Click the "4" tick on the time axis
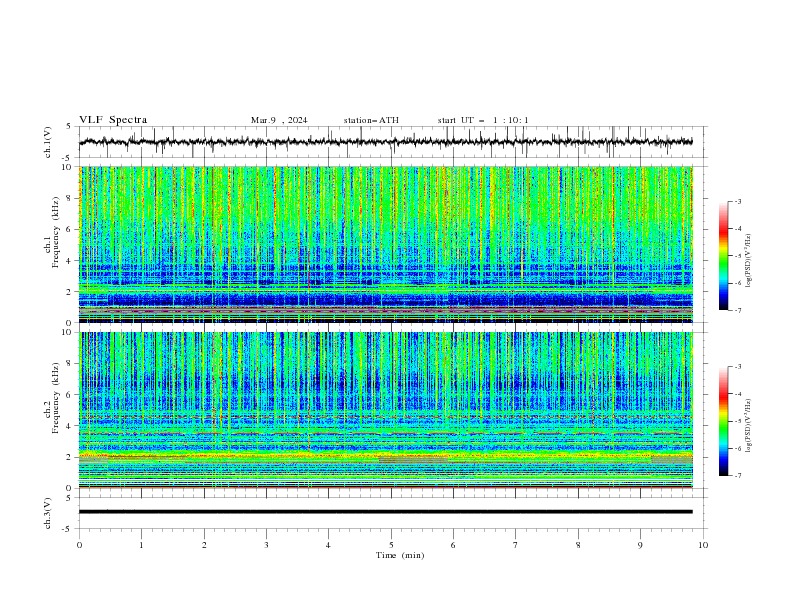 pyautogui.click(x=328, y=545)
